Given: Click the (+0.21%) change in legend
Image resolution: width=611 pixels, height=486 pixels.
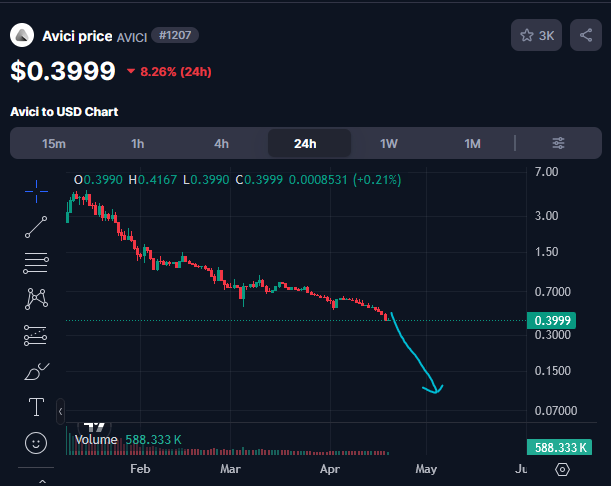Looking at the screenshot, I should click(x=377, y=180).
